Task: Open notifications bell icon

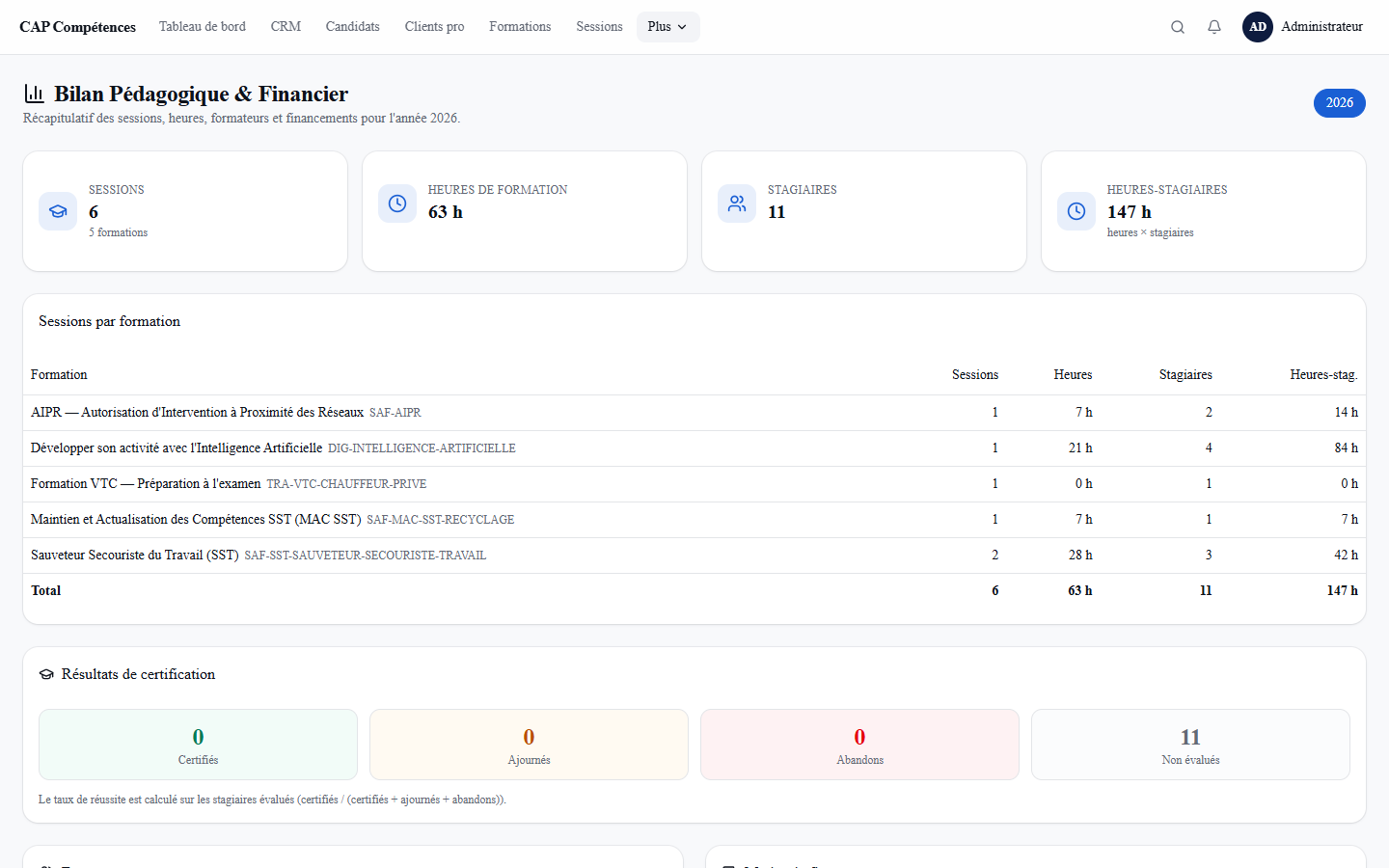Action: (x=1214, y=27)
